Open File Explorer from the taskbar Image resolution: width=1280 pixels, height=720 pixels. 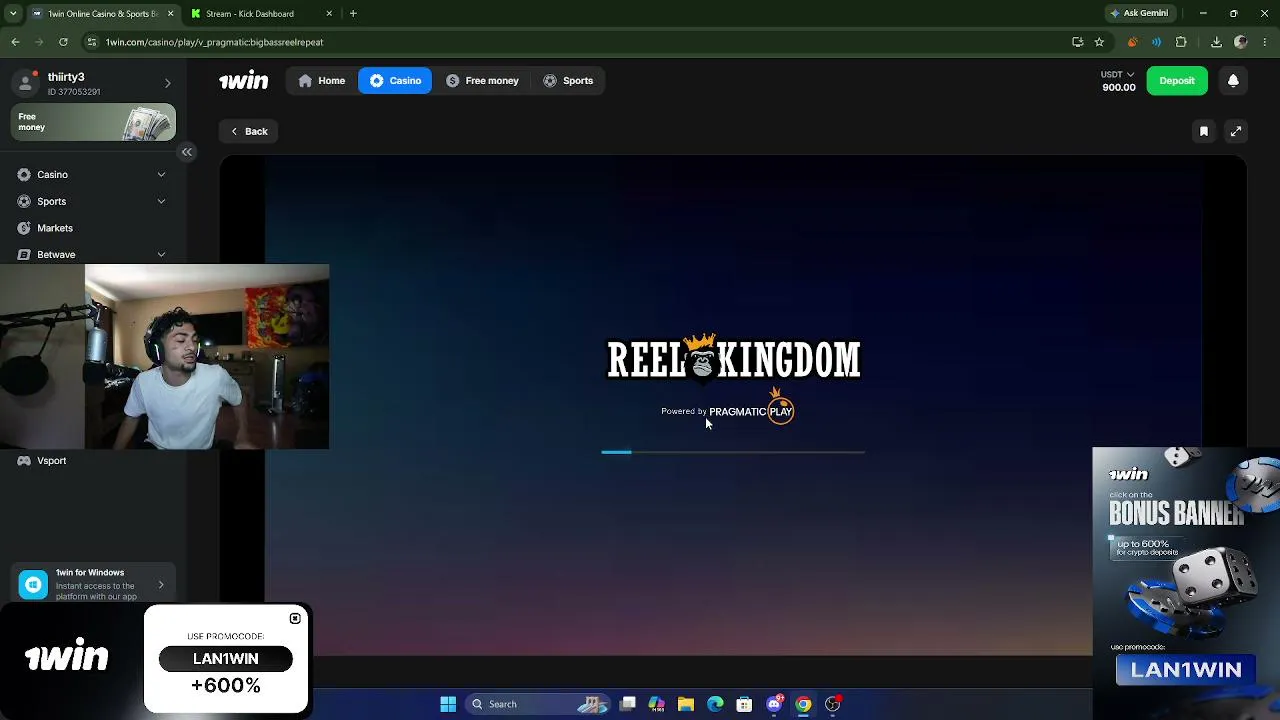point(686,704)
